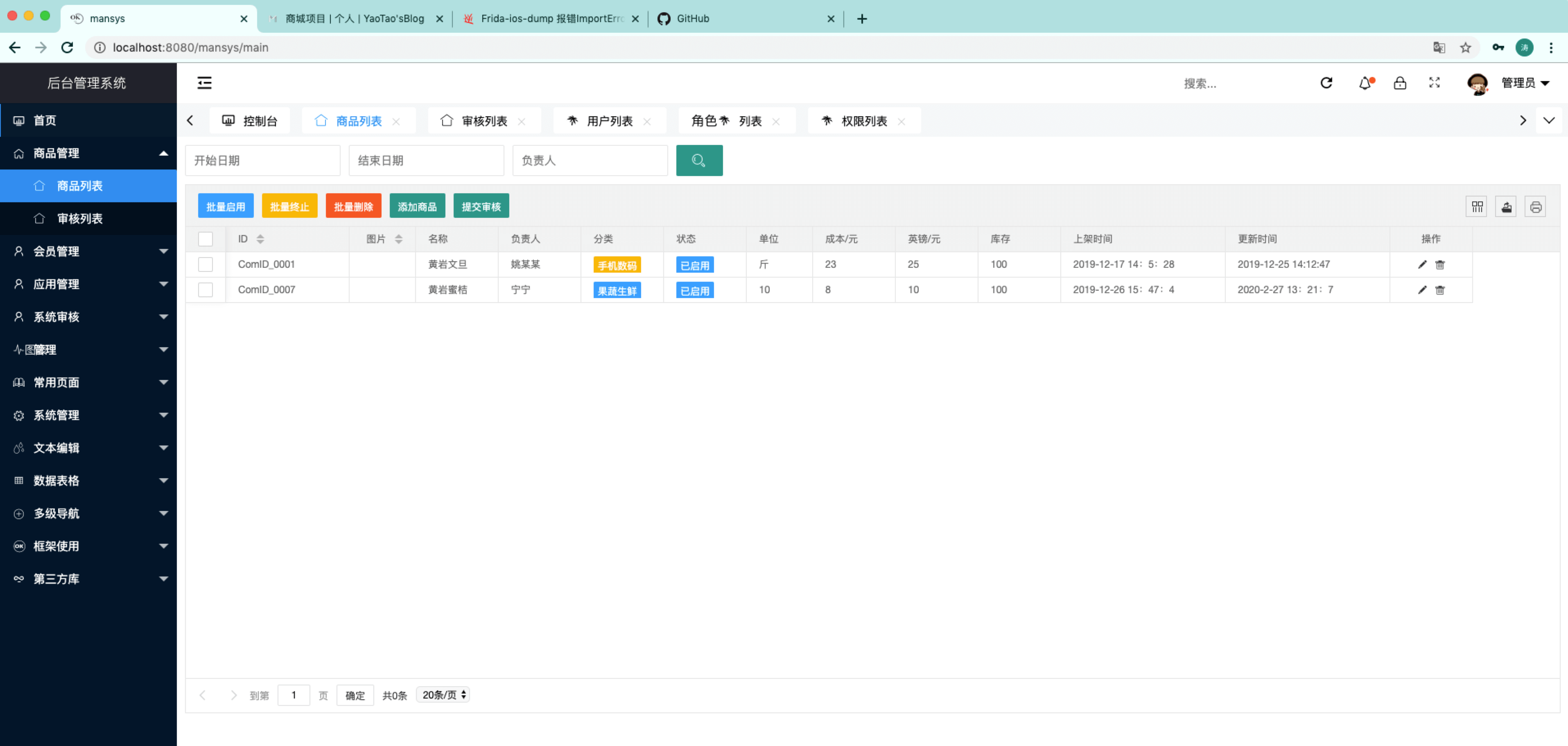Expand the 应用管理 menu
Viewport: 1568px width, 746px height.
[x=88, y=284]
